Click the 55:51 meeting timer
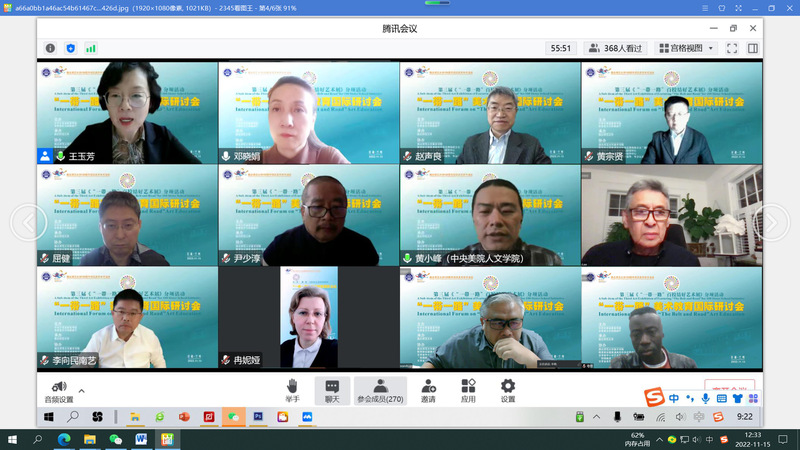This screenshot has height=450, width=800. (x=560, y=48)
